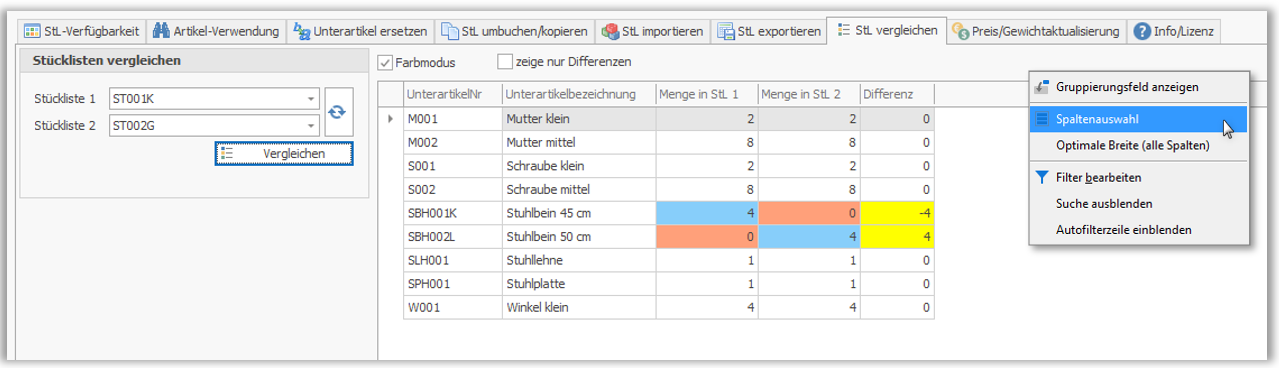Click the StL-Verfügbarkeit tab icon
The width and height of the screenshot is (1279, 368).
point(32,31)
